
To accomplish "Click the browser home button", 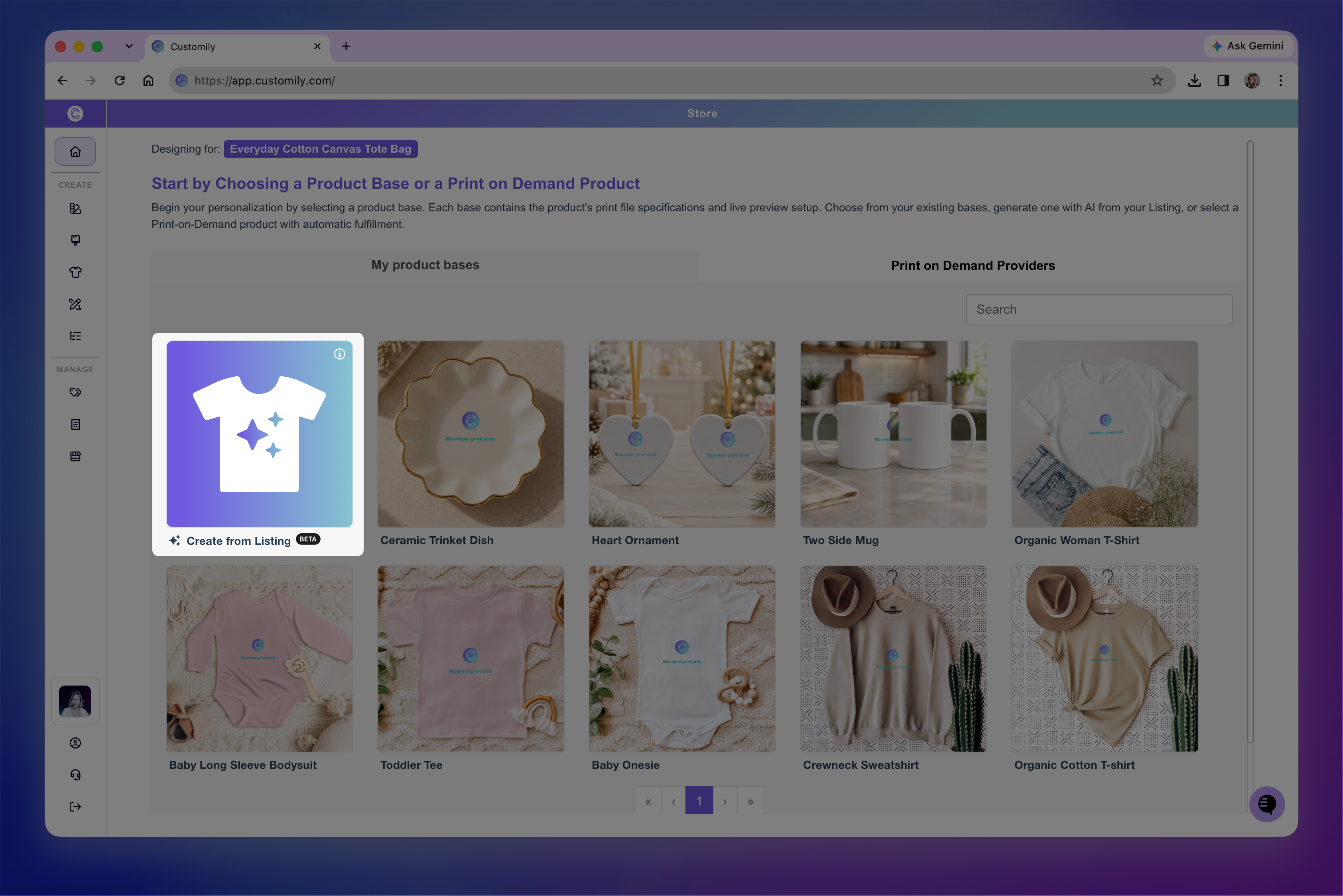I will point(148,81).
